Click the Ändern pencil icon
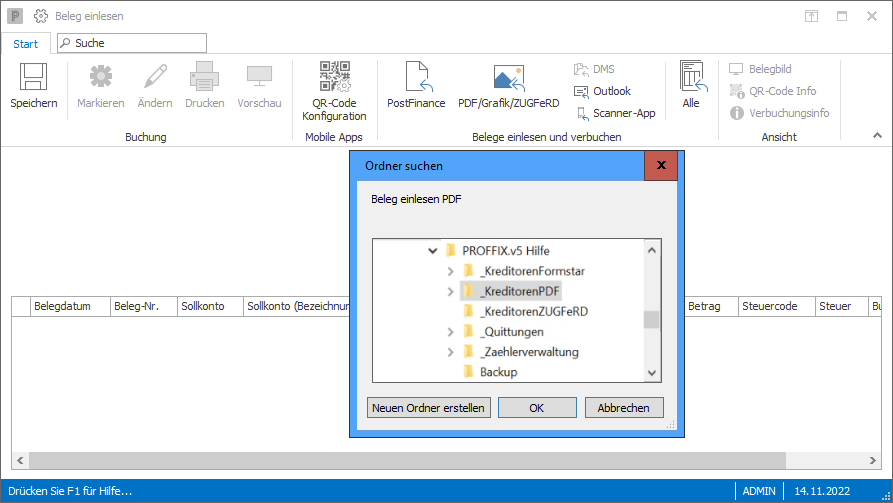Viewport: 893px width, 503px height. [x=155, y=76]
